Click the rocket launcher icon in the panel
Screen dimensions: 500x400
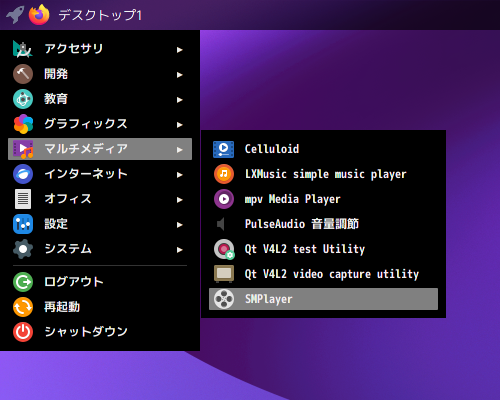click(15, 14)
